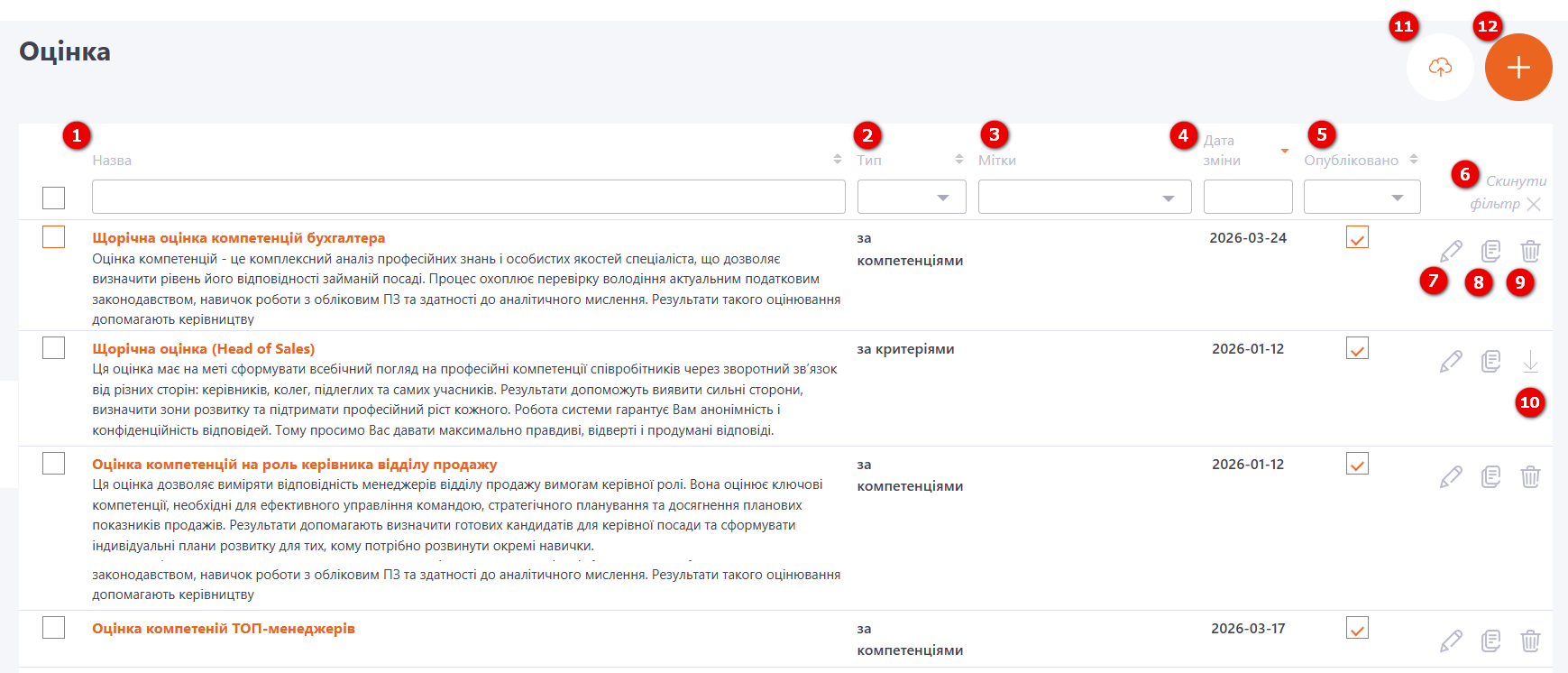Click the pencil icon for 'Оцінка компетеній ТОП-менеджерів'
The width and height of the screenshot is (1568, 673).
1451,641
